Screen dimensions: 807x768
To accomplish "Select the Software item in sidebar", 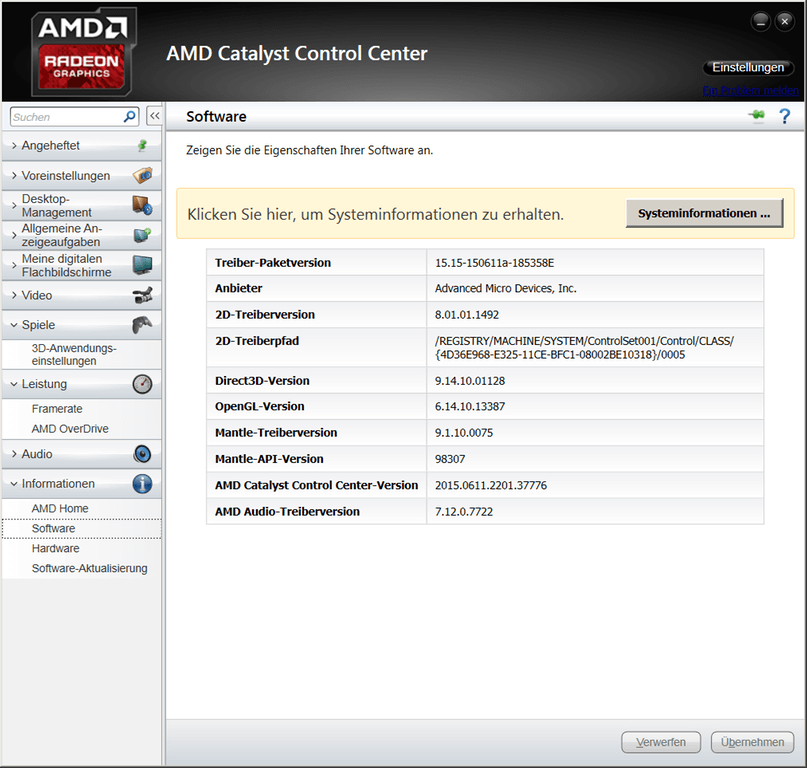I will click(x=81, y=529).
